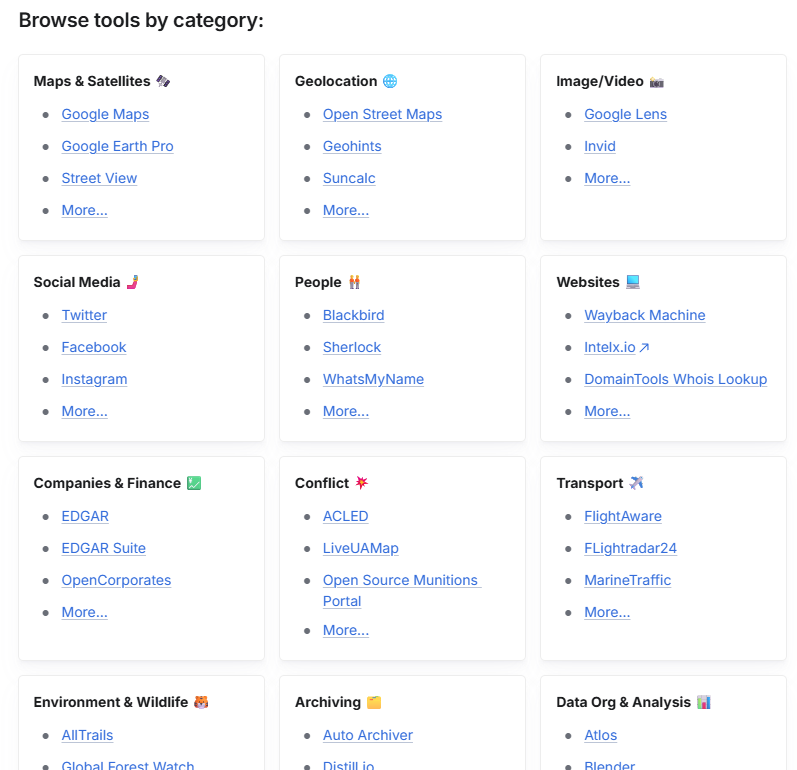The height and width of the screenshot is (770, 797).
Task: Open the Wayback Machine link
Action: coord(644,315)
